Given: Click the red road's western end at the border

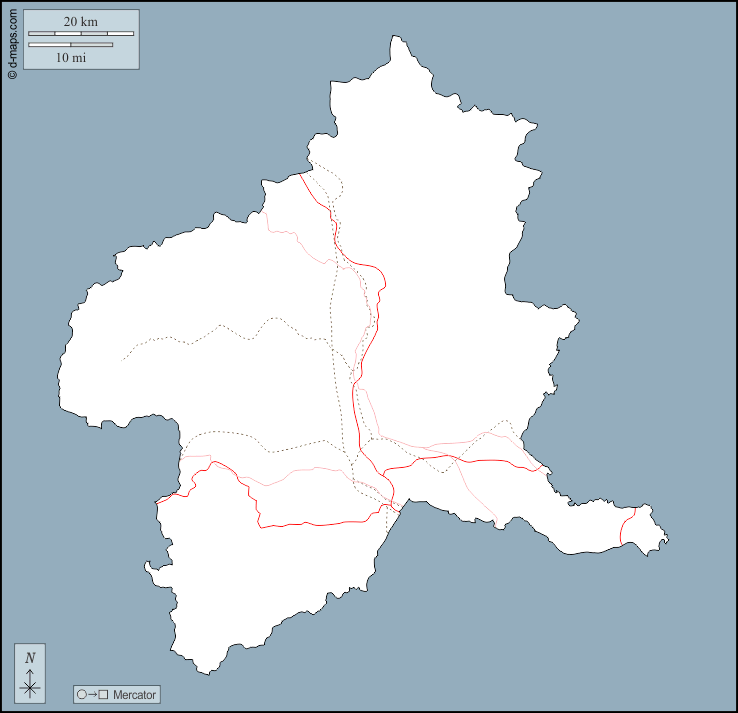Looking at the screenshot, I should pyautogui.click(x=158, y=499).
